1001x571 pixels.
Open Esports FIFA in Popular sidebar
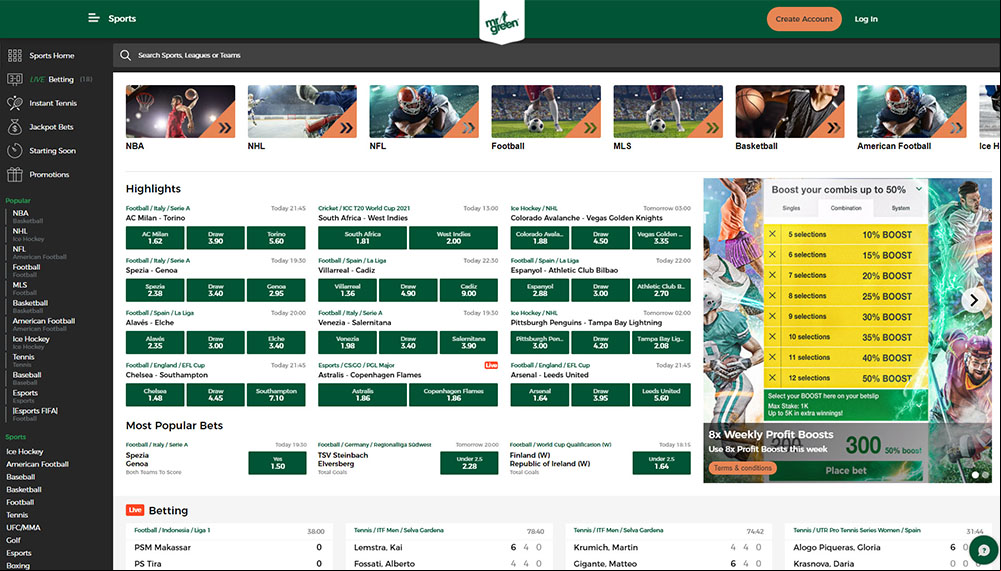[35, 411]
